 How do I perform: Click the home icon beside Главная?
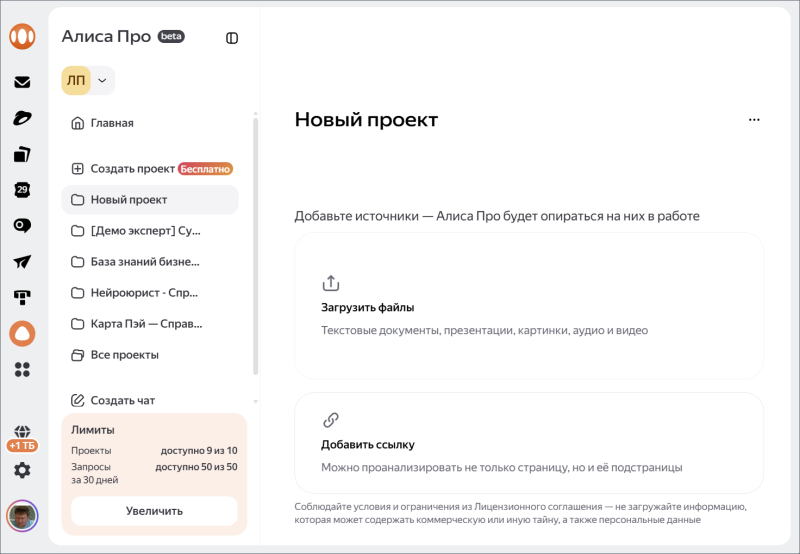click(77, 123)
